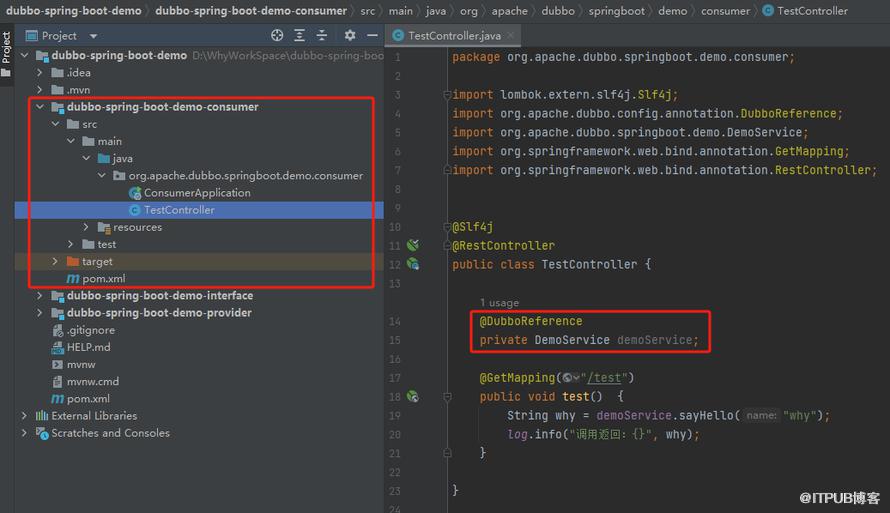This screenshot has height=513, width=890.
Task: Expand External Libraries node
Action: click(24, 415)
